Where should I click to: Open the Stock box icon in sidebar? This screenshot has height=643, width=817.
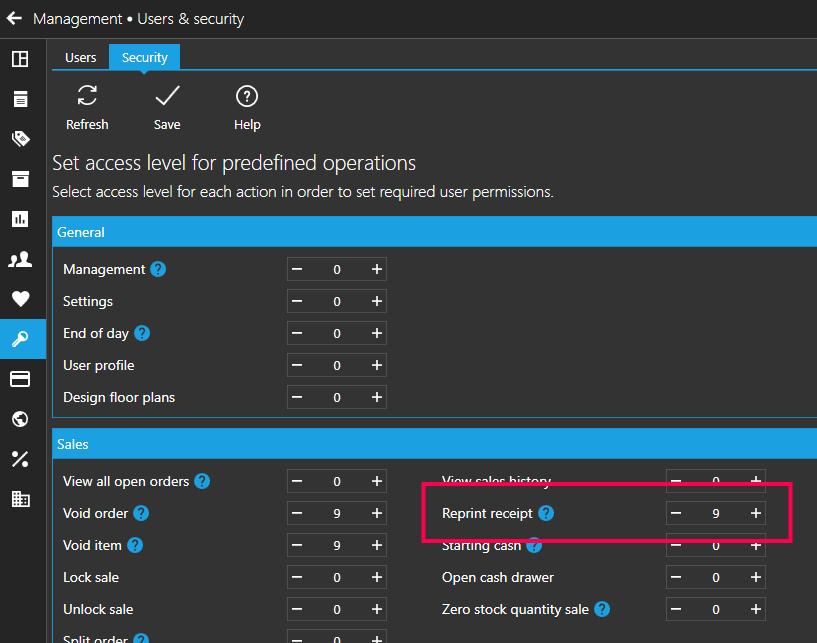[x=20, y=179]
